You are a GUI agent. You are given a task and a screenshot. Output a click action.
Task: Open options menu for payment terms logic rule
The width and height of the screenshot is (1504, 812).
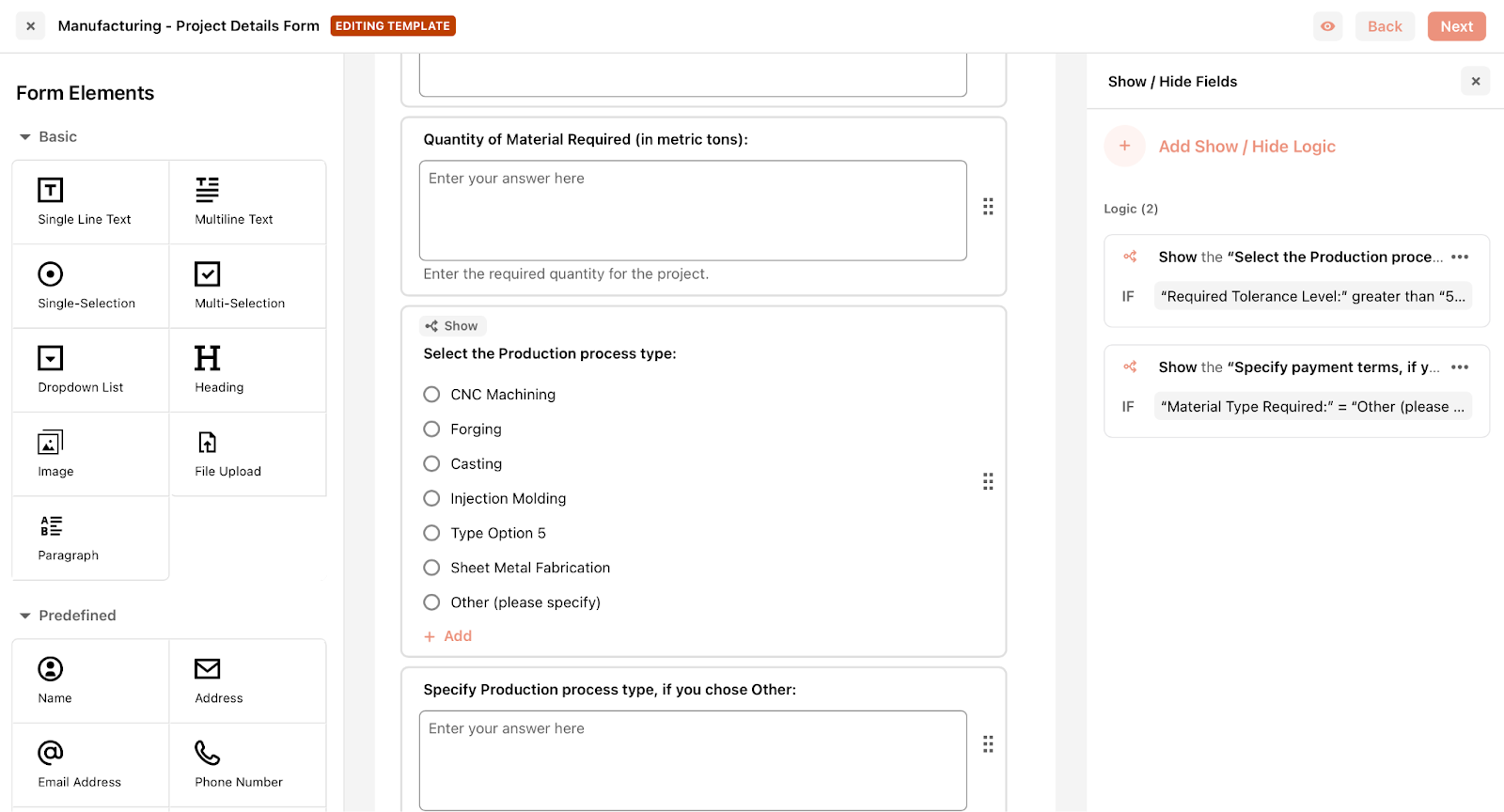point(1460,367)
